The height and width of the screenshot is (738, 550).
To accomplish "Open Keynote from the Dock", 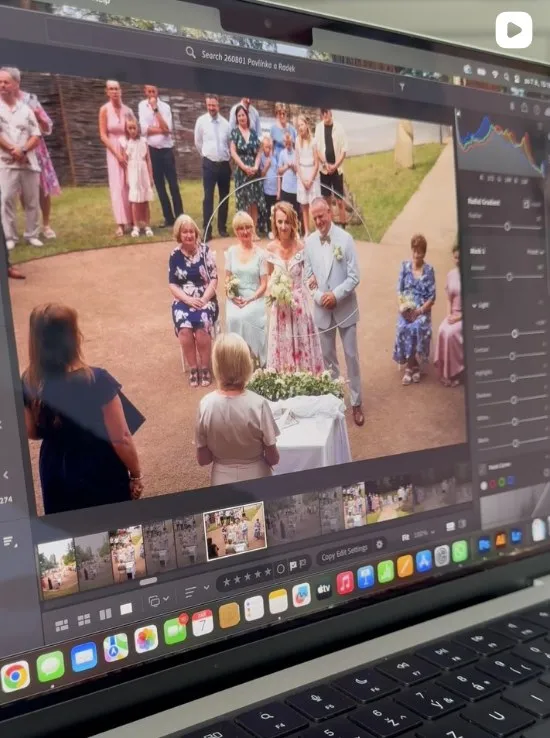I will coord(366,578).
